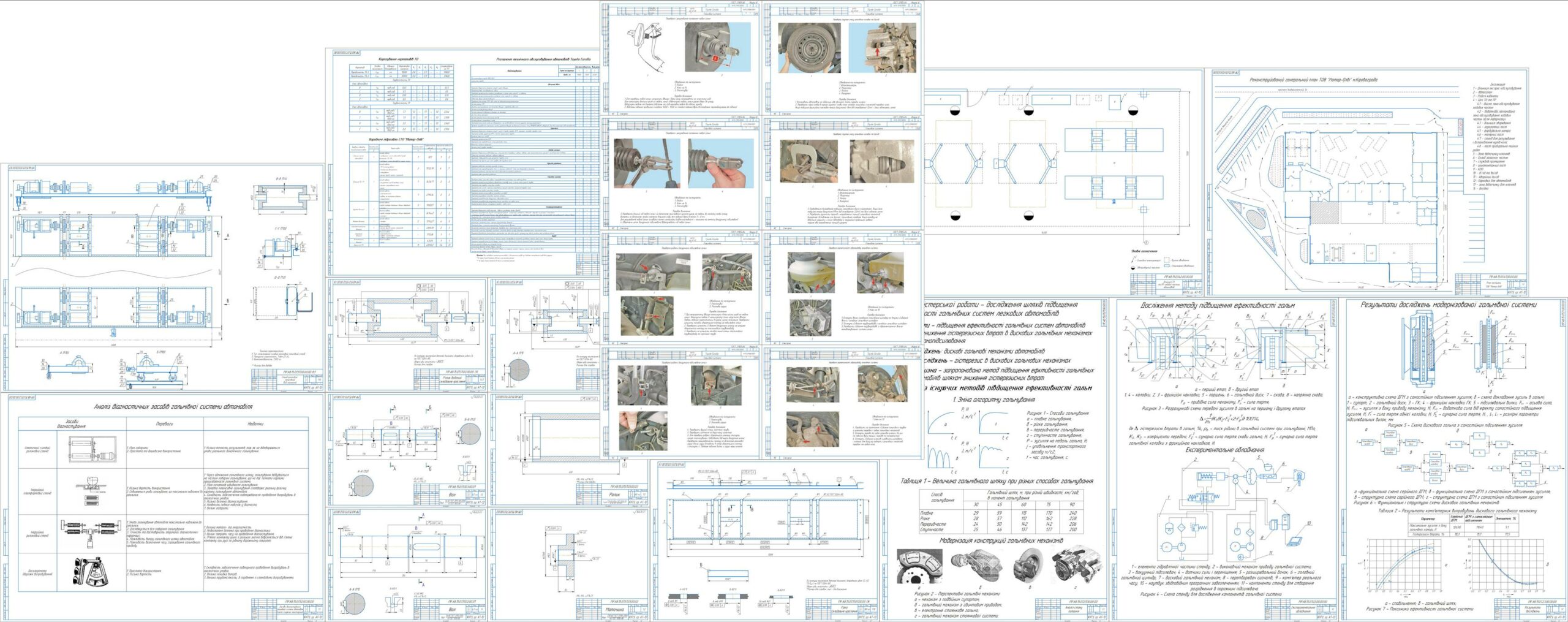Click the 'Розклад технічного обслуговування автомобілів Toyota Corolla' title
This screenshot has height=622, width=1568.
click(543, 59)
